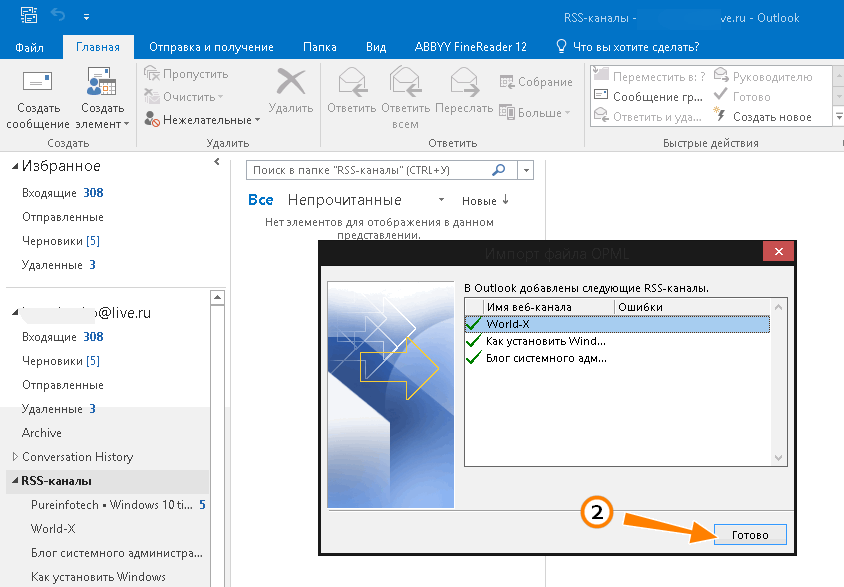844x587 pixels.
Task: Switch to the Вид ribbon tab
Action: (376, 47)
